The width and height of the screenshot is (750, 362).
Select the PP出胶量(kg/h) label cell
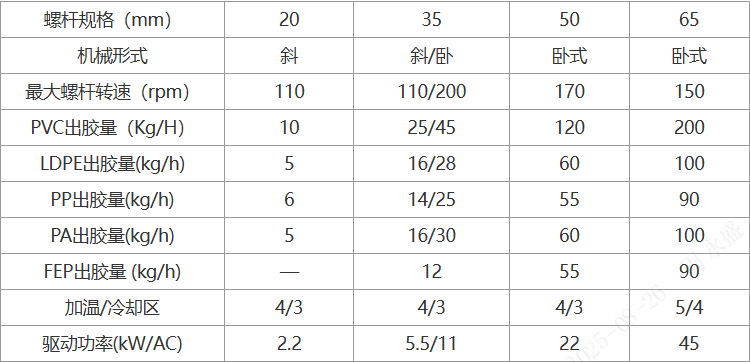[x=112, y=199]
